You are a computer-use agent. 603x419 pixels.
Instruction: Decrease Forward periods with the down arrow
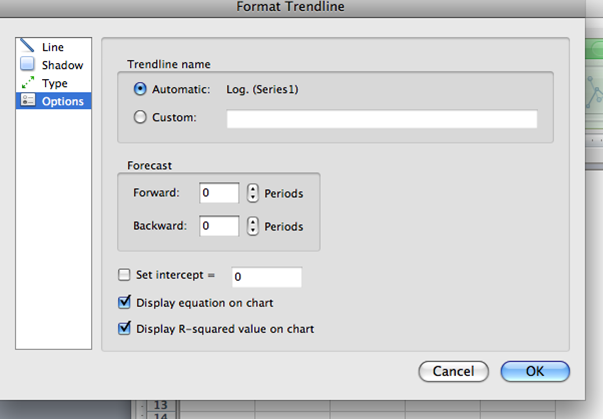253,197
